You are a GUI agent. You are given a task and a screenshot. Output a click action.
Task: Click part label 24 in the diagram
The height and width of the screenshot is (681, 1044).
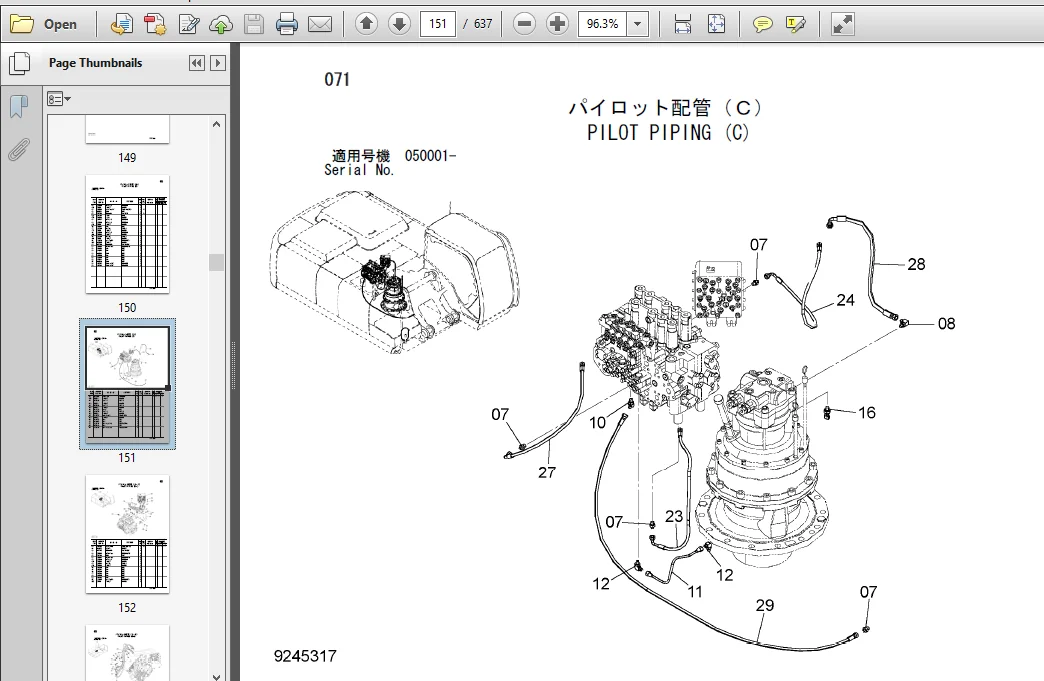click(846, 300)
